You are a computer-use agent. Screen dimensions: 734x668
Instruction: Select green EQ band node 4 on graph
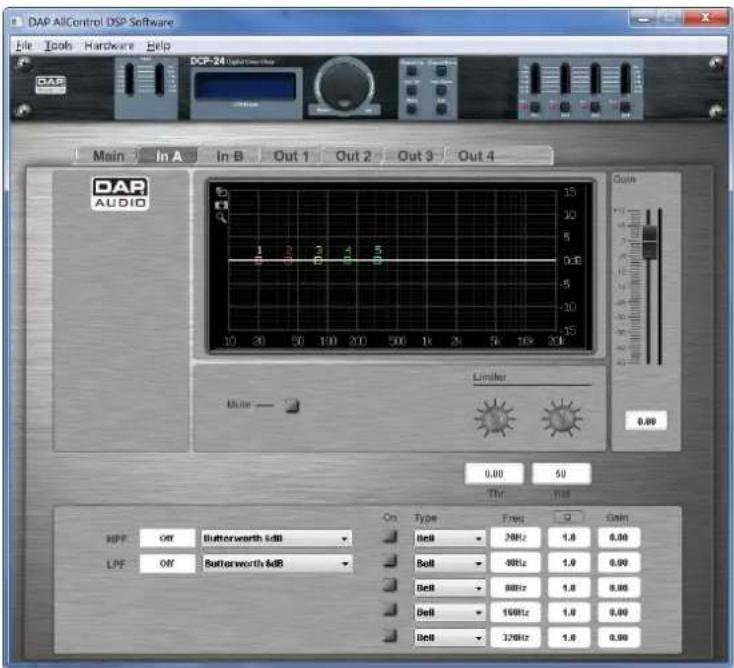[347, 260]
